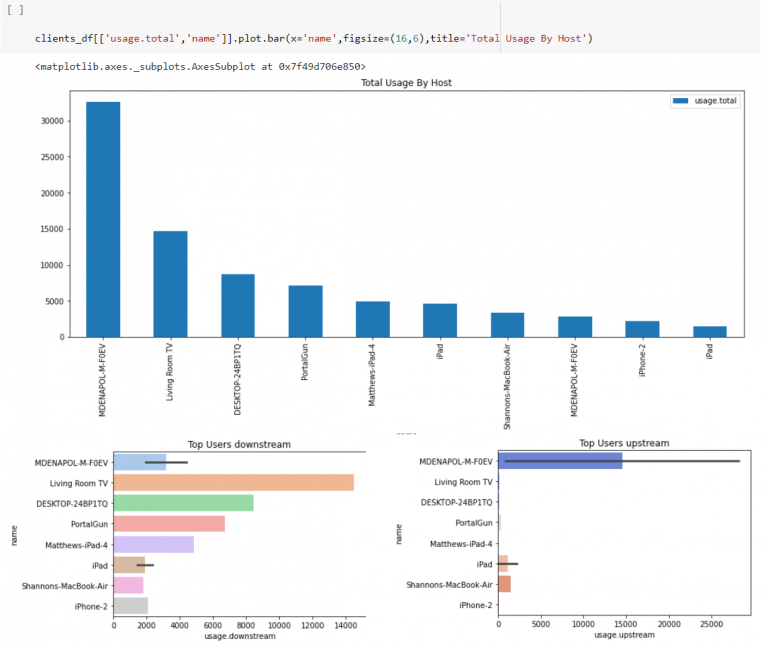Image resolution: width=768 pixels, height=649 pixels.
Task: Click the gray iPhone-2 downstream bar
Action: point(130,605)
